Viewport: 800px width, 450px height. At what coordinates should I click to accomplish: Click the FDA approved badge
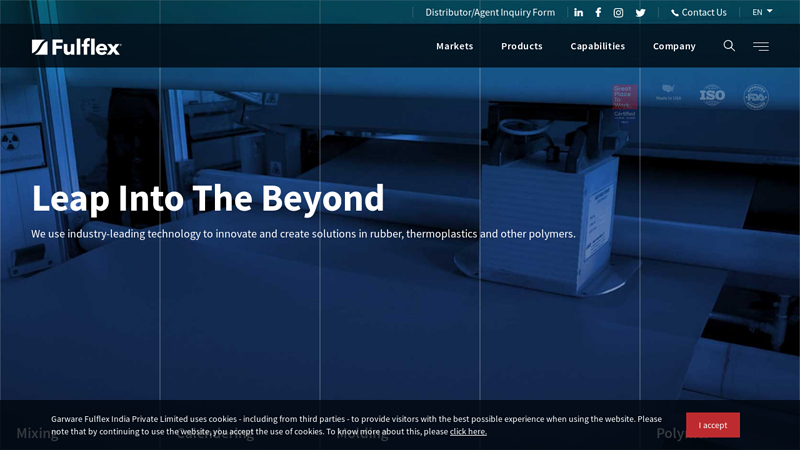[756, 97]
